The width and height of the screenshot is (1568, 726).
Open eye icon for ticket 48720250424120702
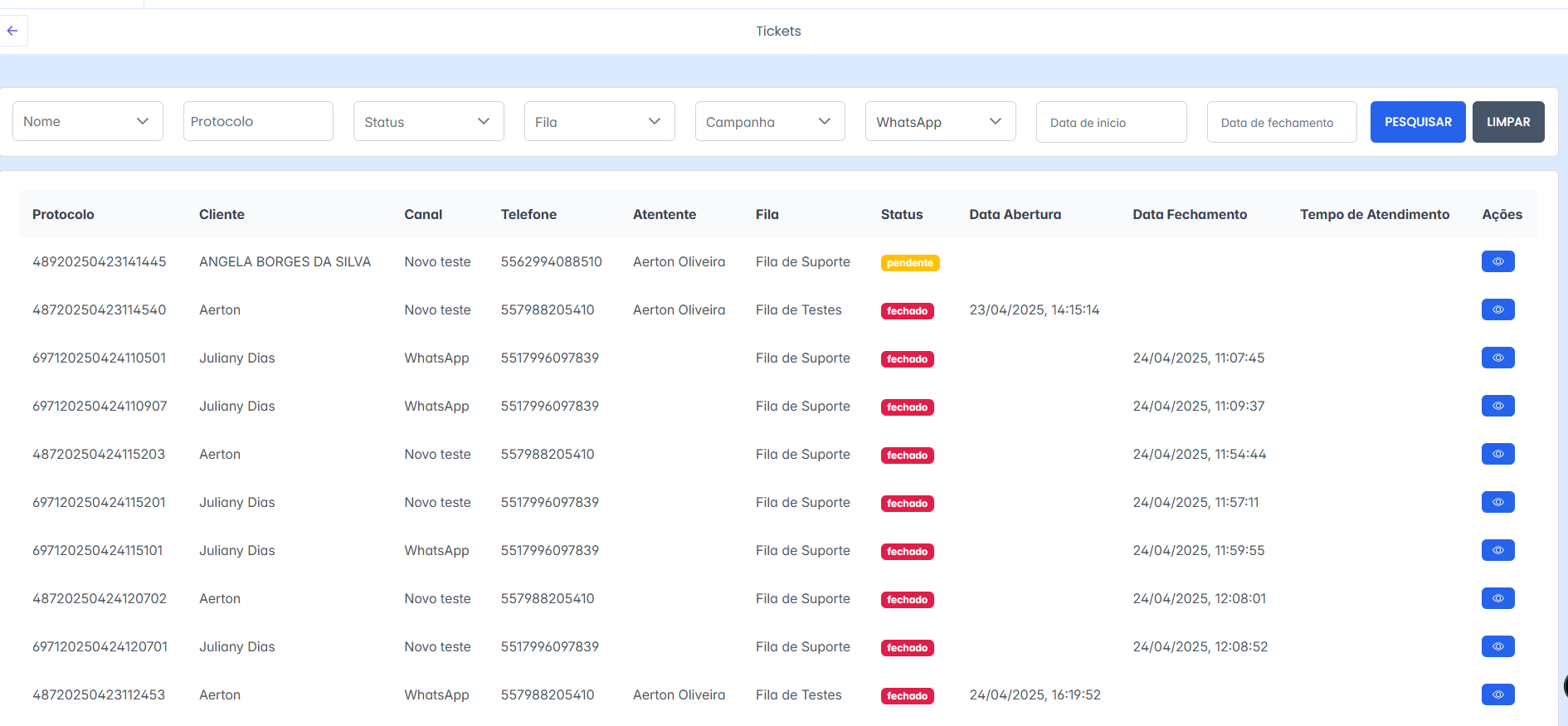click(x=1497, y=598)
